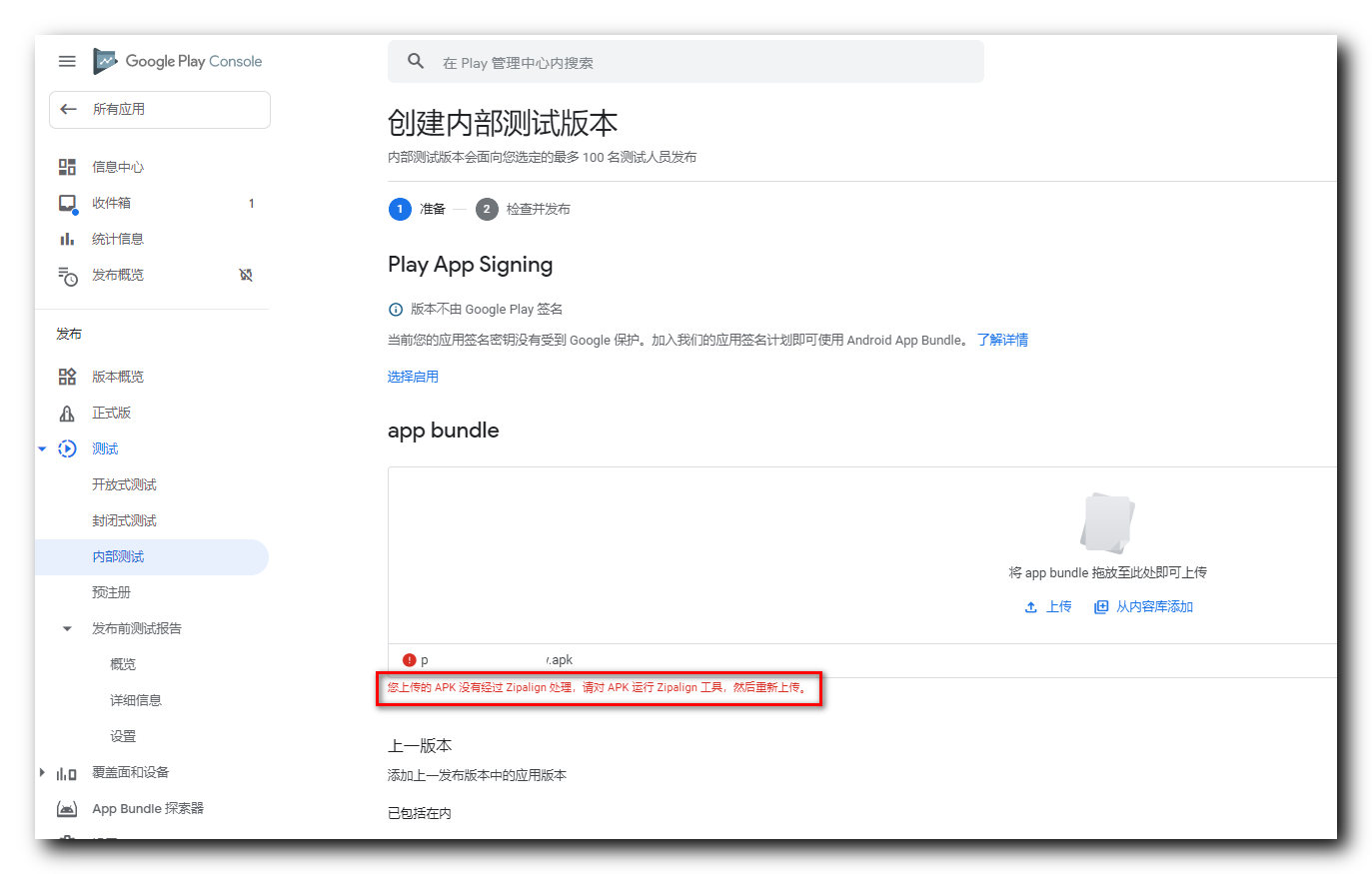Click the muted notifications icon beside 发布概览
Image resolution: width=1372 pixels, height=874 pixels.
click(246, 275)
